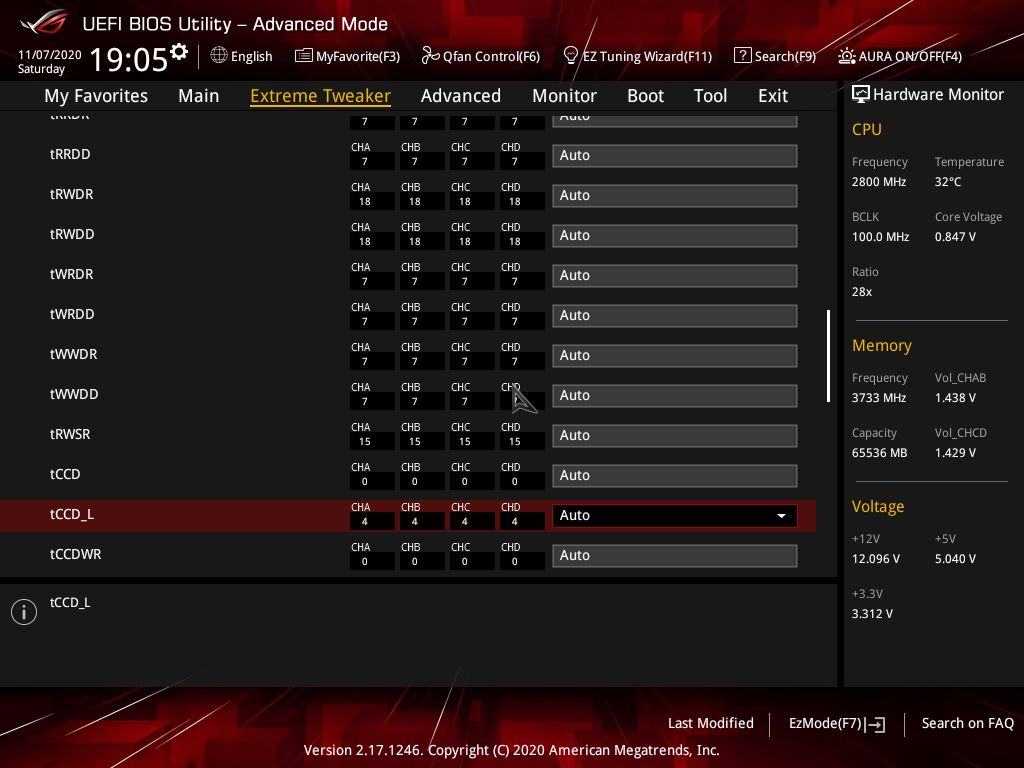Open the tCCD Auto field
The width and height of the screenshot is (1024, 768).
tap(675, 475)
